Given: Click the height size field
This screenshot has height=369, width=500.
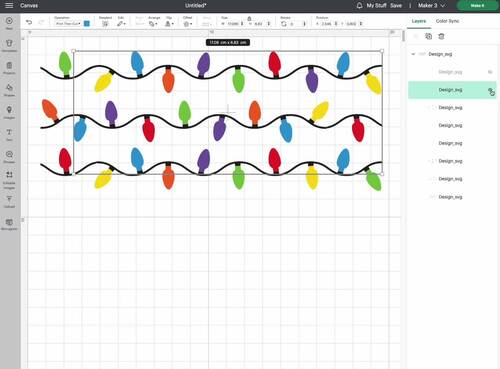Looking at the screenshot, I should tap(259, 24).
